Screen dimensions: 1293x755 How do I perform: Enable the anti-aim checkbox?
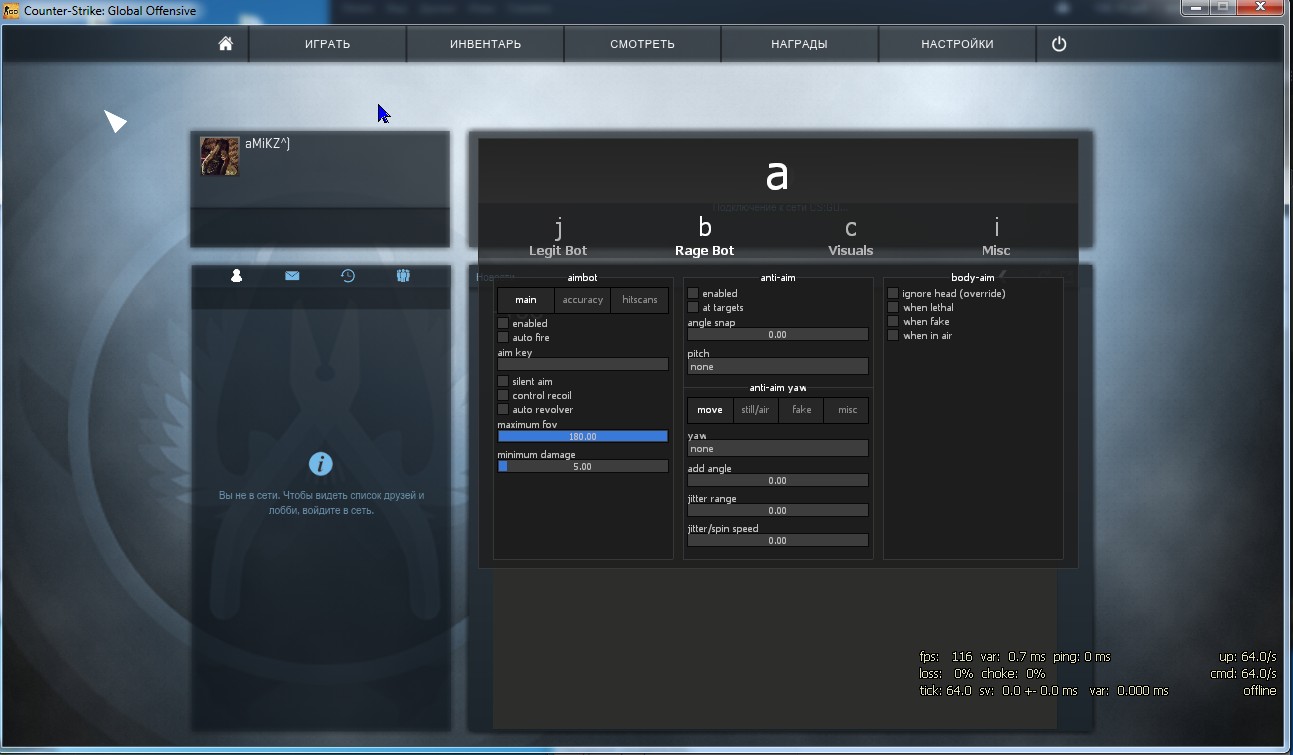coord(693,294)
